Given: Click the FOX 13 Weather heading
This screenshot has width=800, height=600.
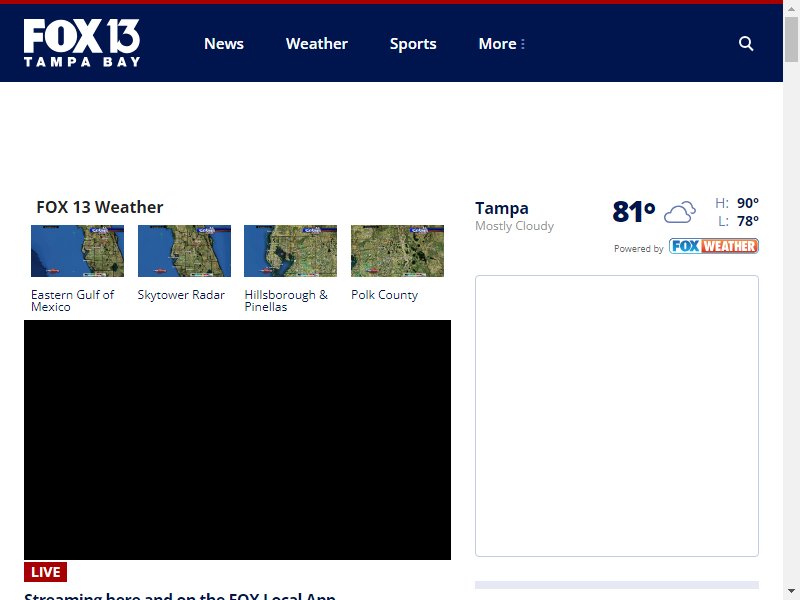Looking at the screenshot, I should click(100, 207).
